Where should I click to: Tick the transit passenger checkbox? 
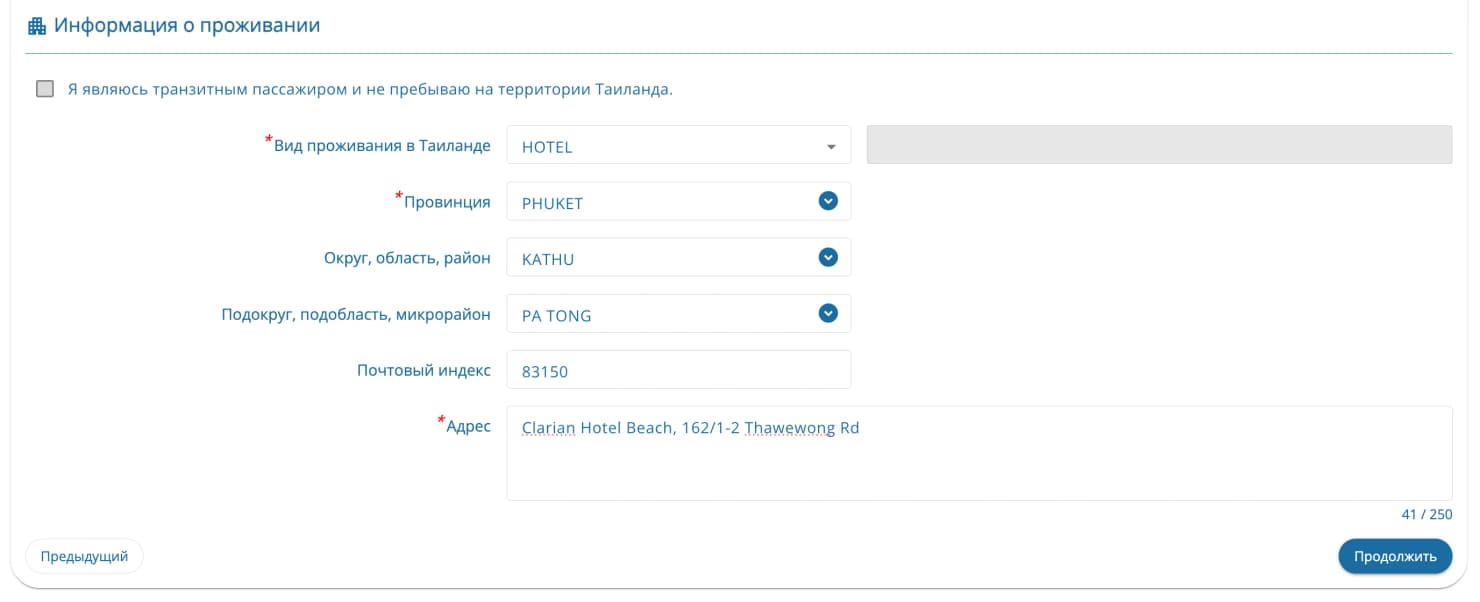point(45,89)
